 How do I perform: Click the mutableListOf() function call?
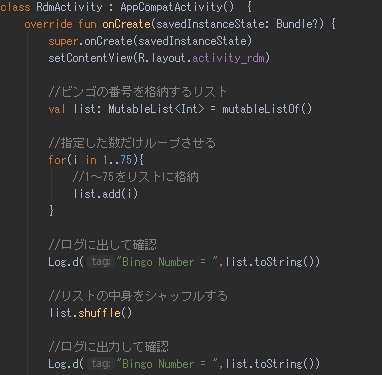click(267, 109)
